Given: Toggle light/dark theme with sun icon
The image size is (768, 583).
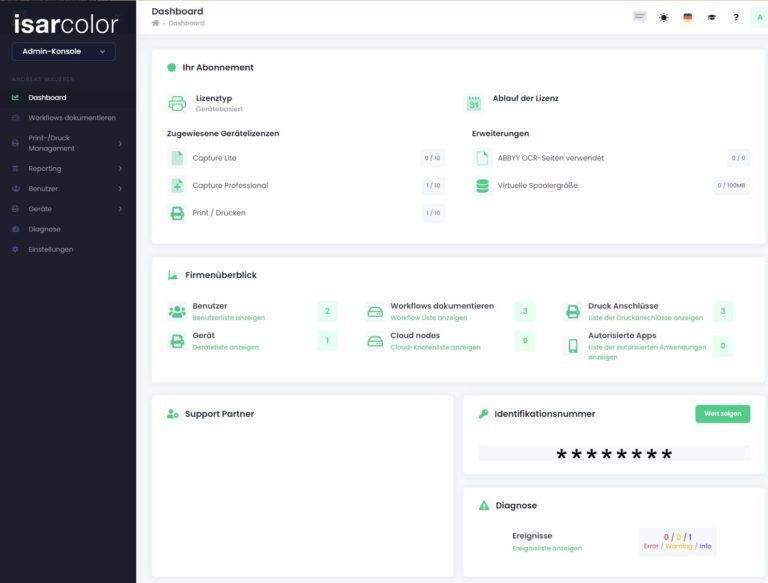Looking at the screenshot, I should (664, 17).
